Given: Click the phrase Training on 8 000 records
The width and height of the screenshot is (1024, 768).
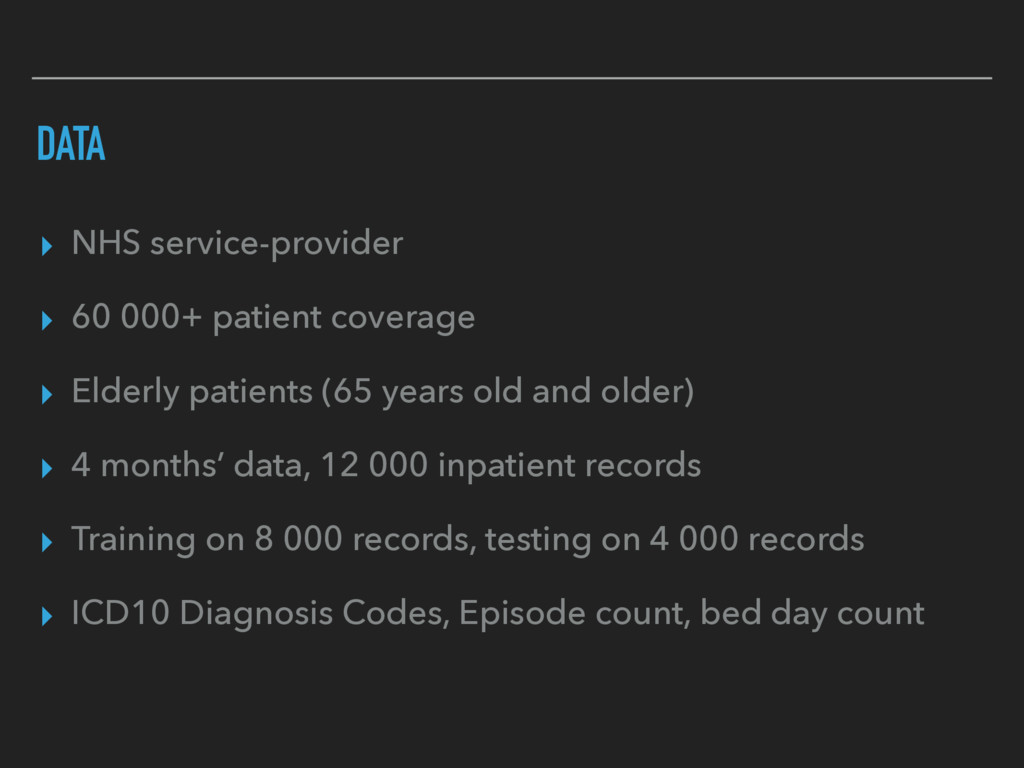Looking at the screenshot, I should [x=270, y=540].
